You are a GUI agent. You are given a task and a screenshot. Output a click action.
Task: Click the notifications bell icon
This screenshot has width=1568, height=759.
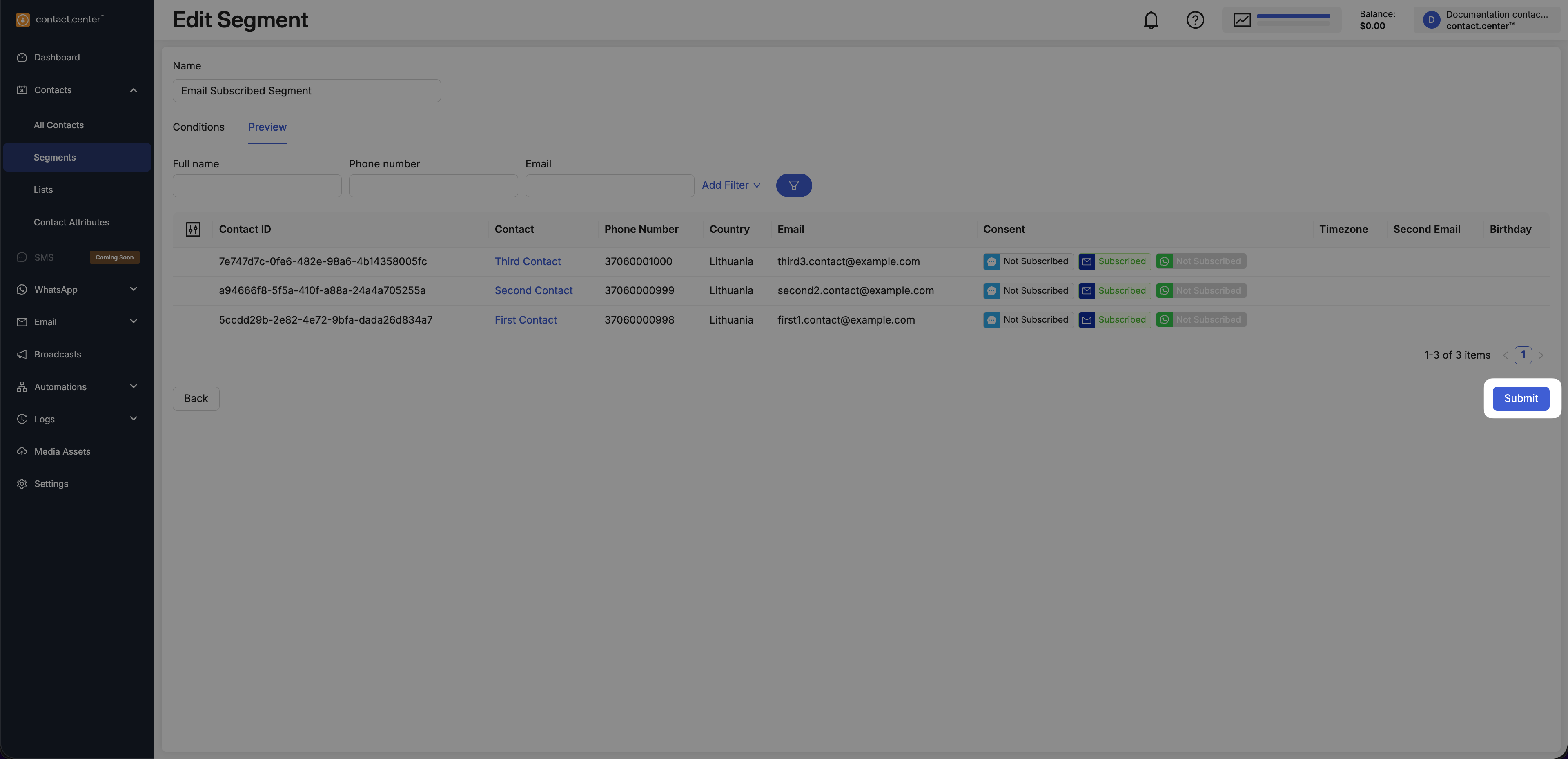point(1150,20)
